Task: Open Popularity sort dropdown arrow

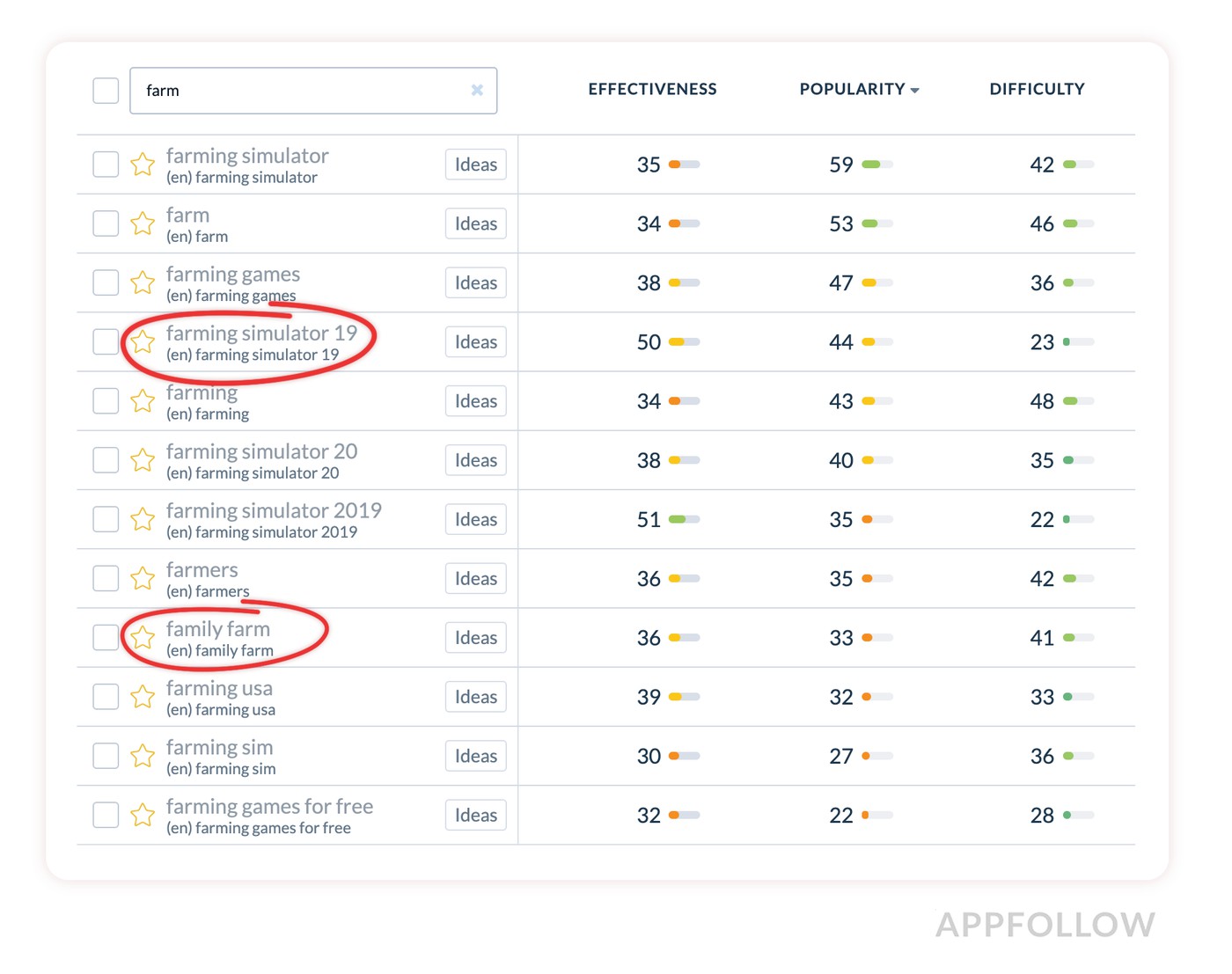Action: point(915,91)
